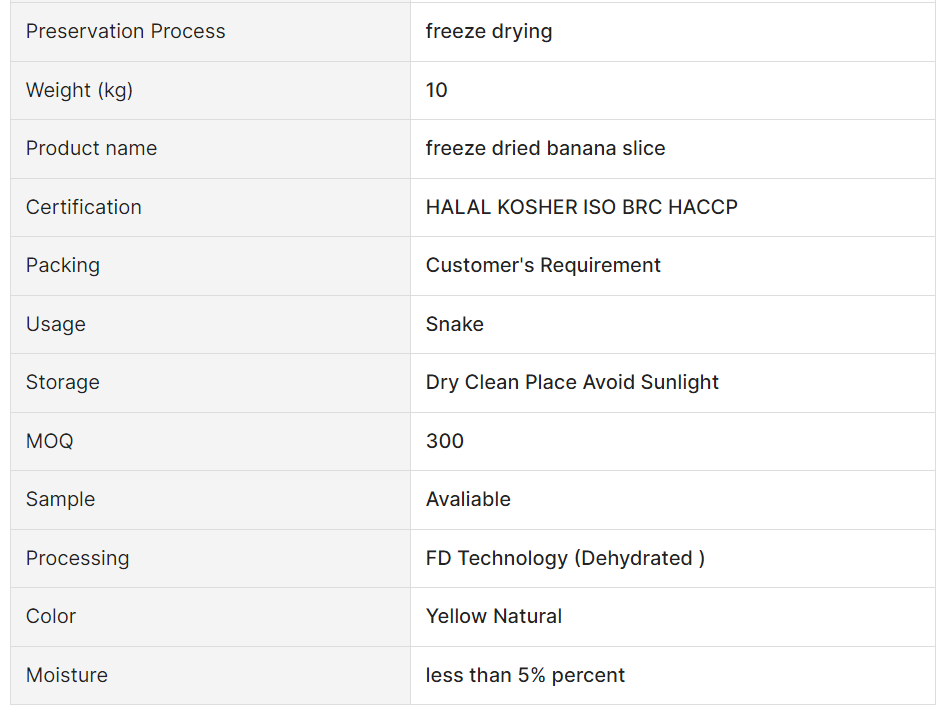945x710 pixels.
Task: Select the 'Avaliable' sample value
Action: point(468,500)
